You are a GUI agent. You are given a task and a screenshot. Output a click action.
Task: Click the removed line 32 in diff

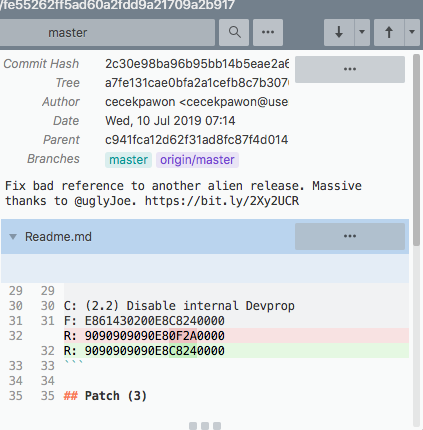coord(236,336)
